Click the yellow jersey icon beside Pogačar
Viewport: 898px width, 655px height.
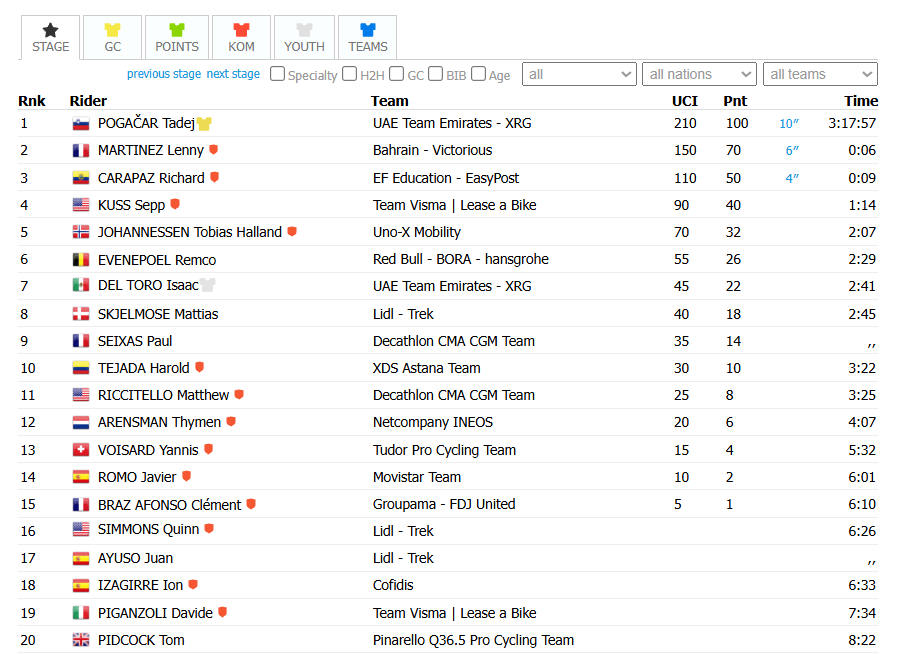(x=204, y=124)
